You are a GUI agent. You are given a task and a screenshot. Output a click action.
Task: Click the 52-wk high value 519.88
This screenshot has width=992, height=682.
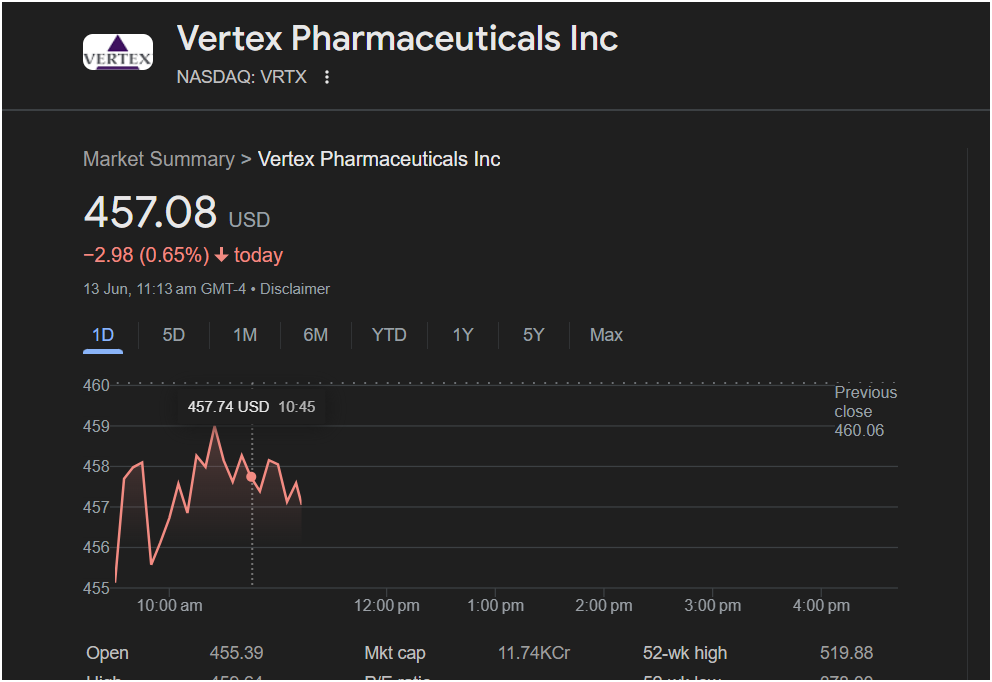pyautogui.click(x=846, y=653)
